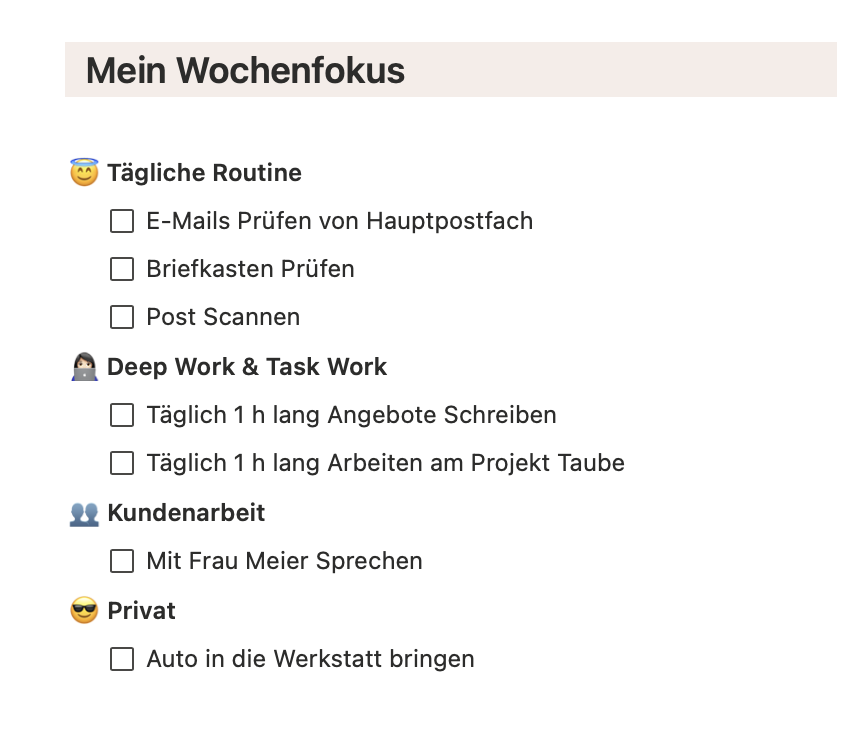Viewport: 858px width, 738px height.
Task: Click the Mit Frau Meier Sprechen label
Action: pos(284,561)
